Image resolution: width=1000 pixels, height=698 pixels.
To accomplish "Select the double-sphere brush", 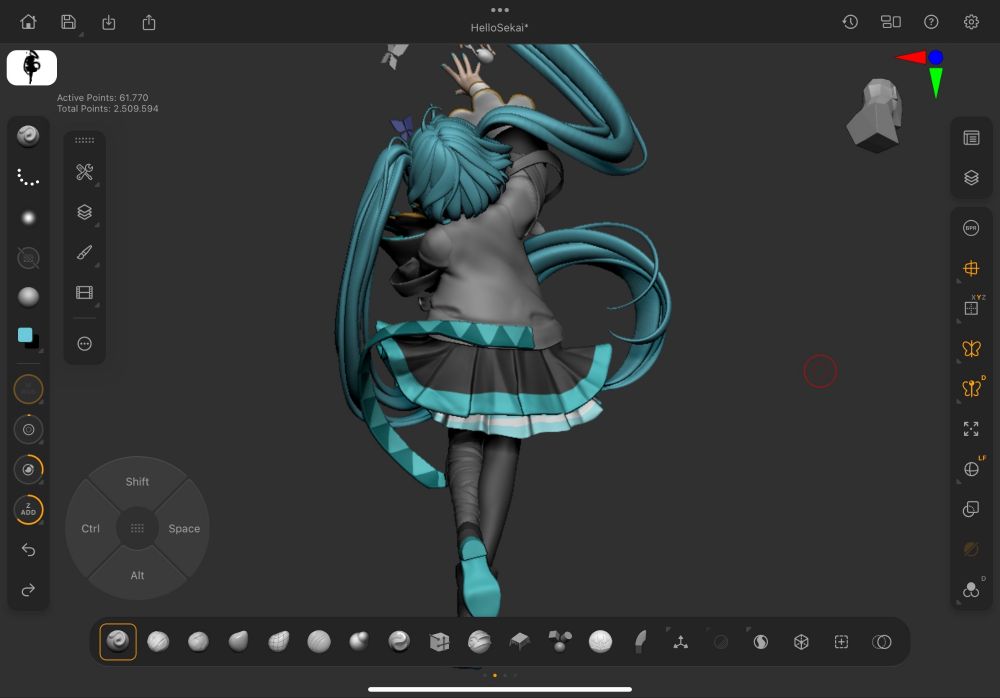I will click(x=359, y=641).
